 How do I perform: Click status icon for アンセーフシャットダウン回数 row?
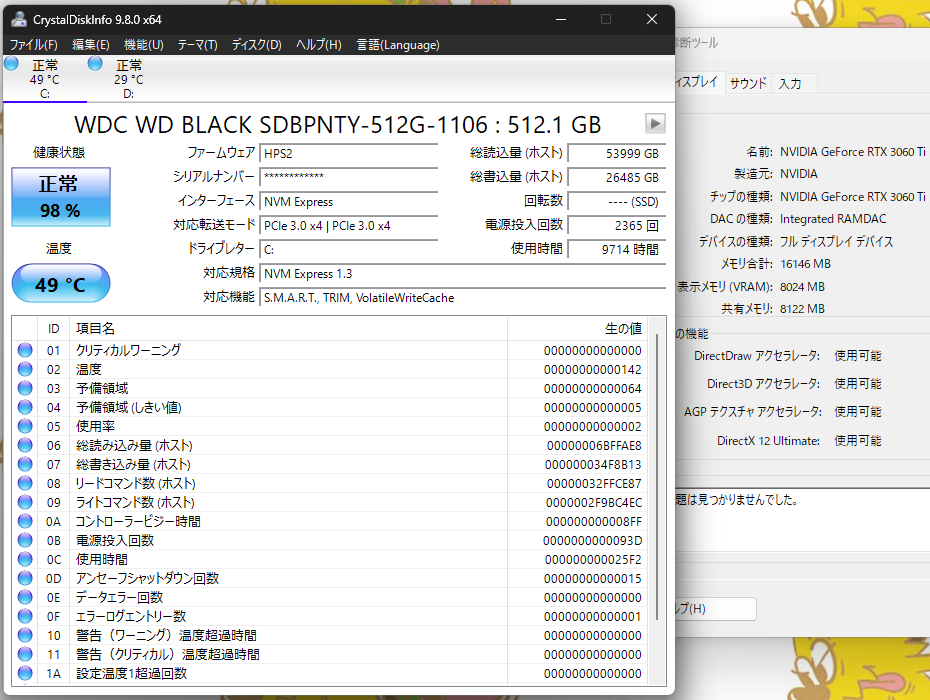pyautogui.click(x=25, y=578)
